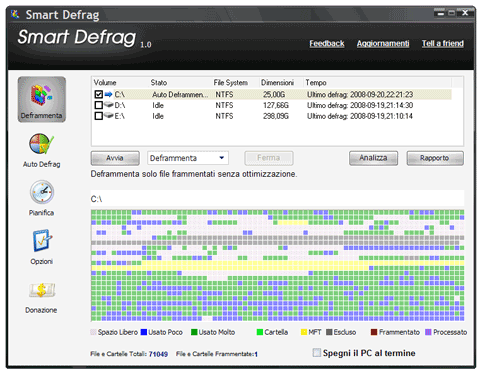Click 'Ultimo defrag: 2008-09-19,21:14:30' cell
Screen dimensions: 480x375
[x=360, y=105]
